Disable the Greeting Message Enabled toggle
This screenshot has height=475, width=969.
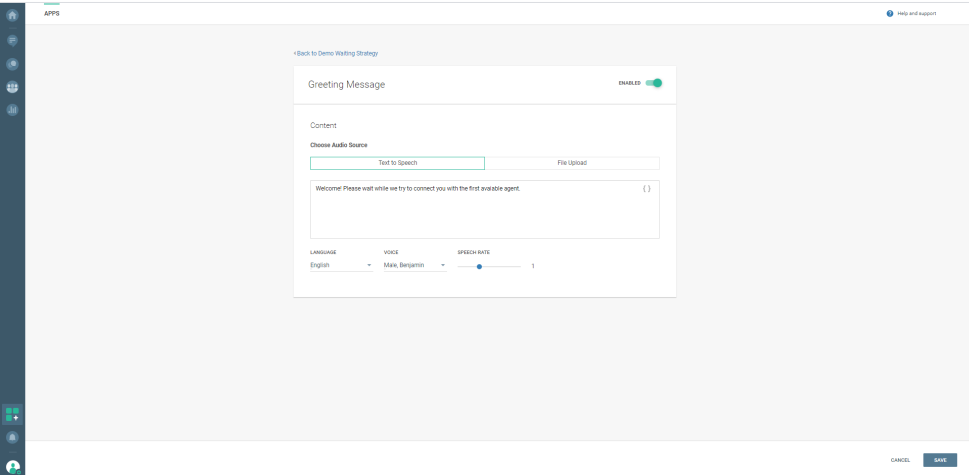tap(654, 83)
